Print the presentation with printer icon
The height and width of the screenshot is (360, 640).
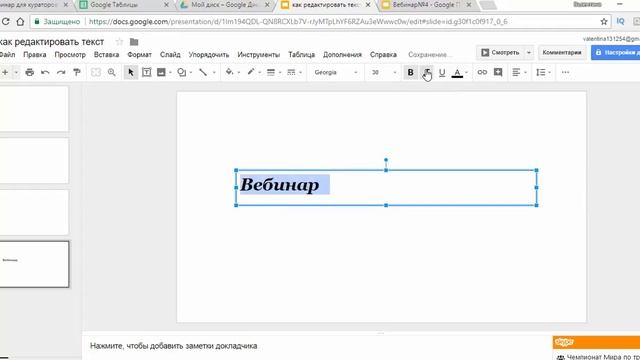click(29, 73)
